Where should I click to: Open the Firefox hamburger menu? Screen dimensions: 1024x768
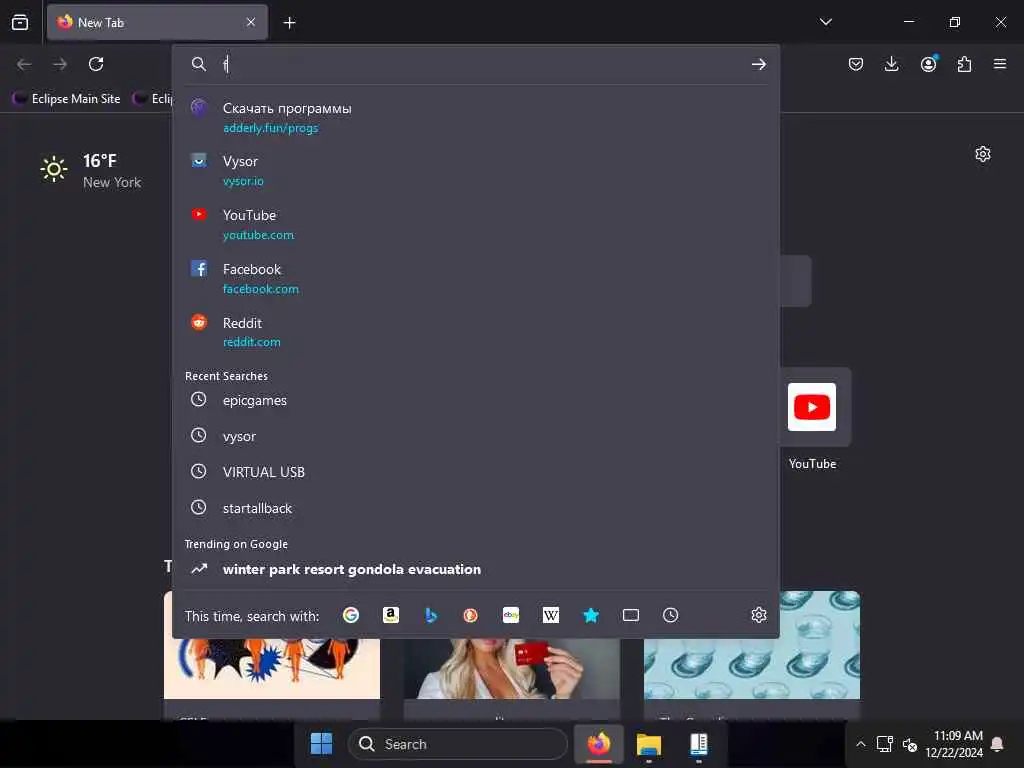point(1000,64)
